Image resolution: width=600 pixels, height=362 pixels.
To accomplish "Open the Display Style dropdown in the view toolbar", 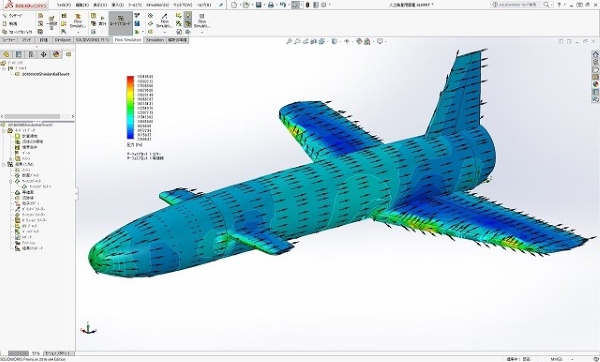I will coord(335,41).
